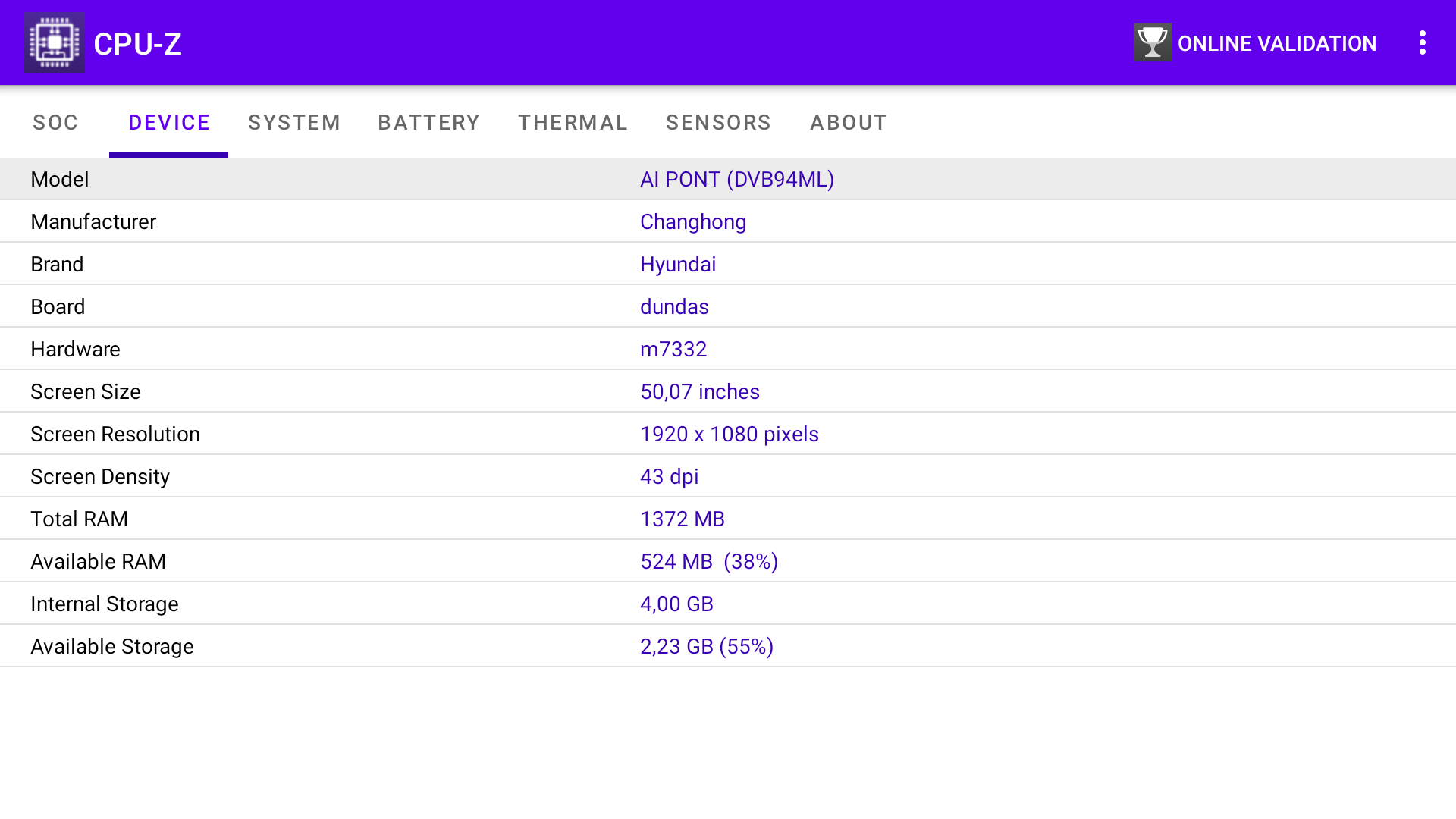Switch to the THERMAL tab
The image size is (1456, 819).
[x=573, y=123]
